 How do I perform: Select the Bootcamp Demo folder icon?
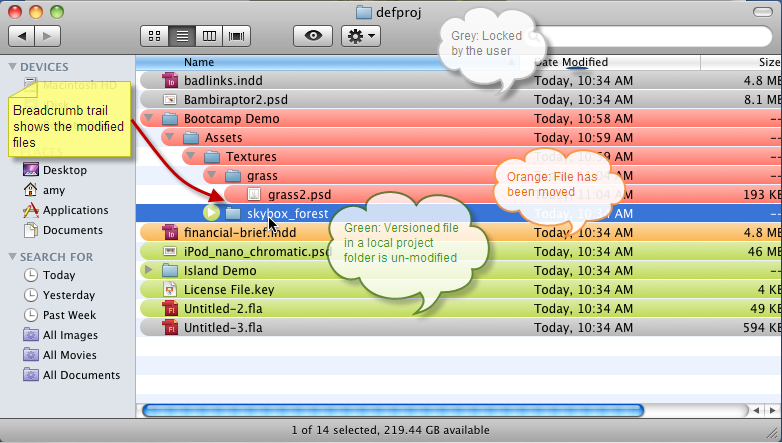pos(170,118)
